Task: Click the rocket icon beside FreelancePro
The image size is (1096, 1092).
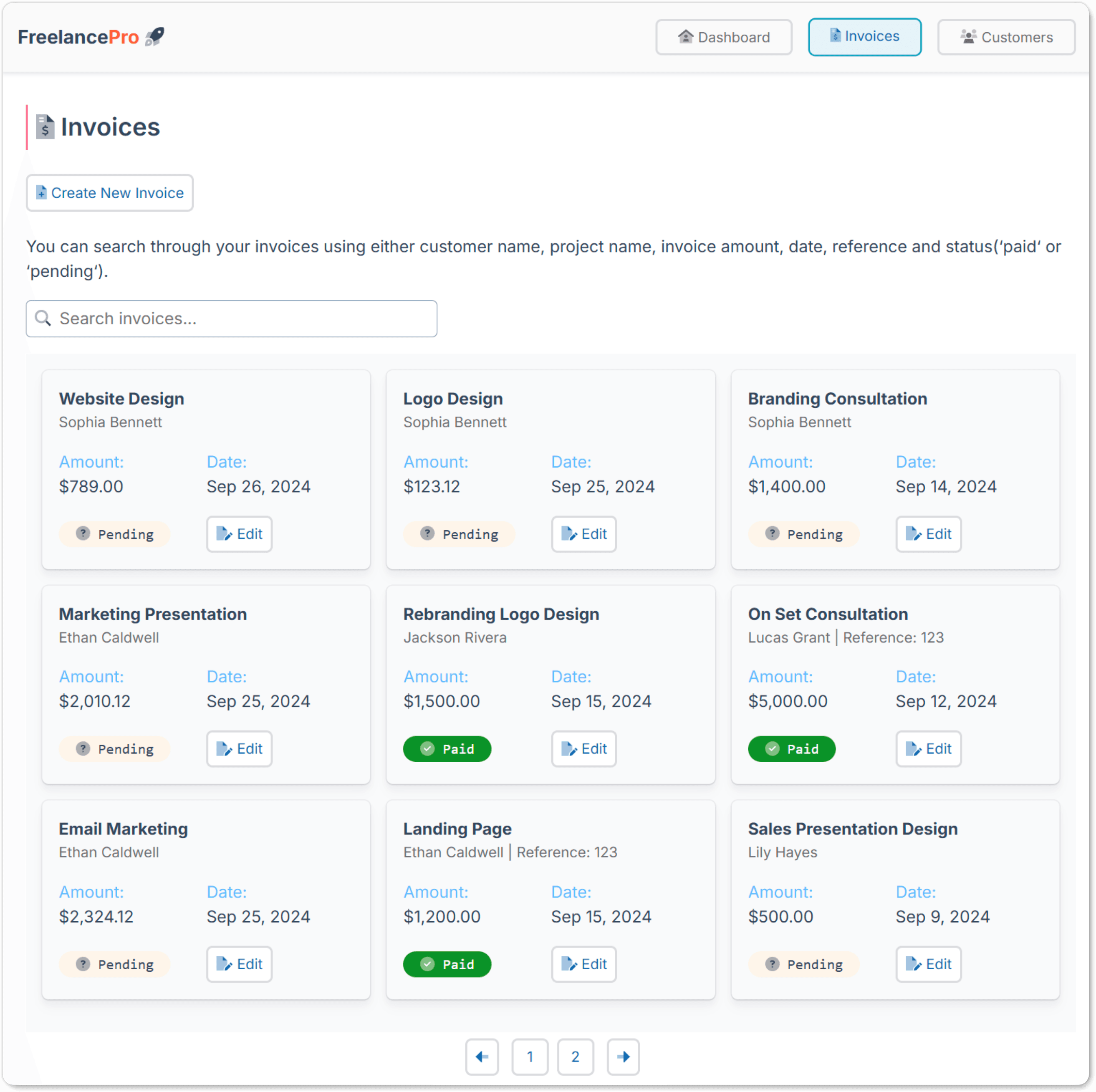Action: [x=154, y=37]
